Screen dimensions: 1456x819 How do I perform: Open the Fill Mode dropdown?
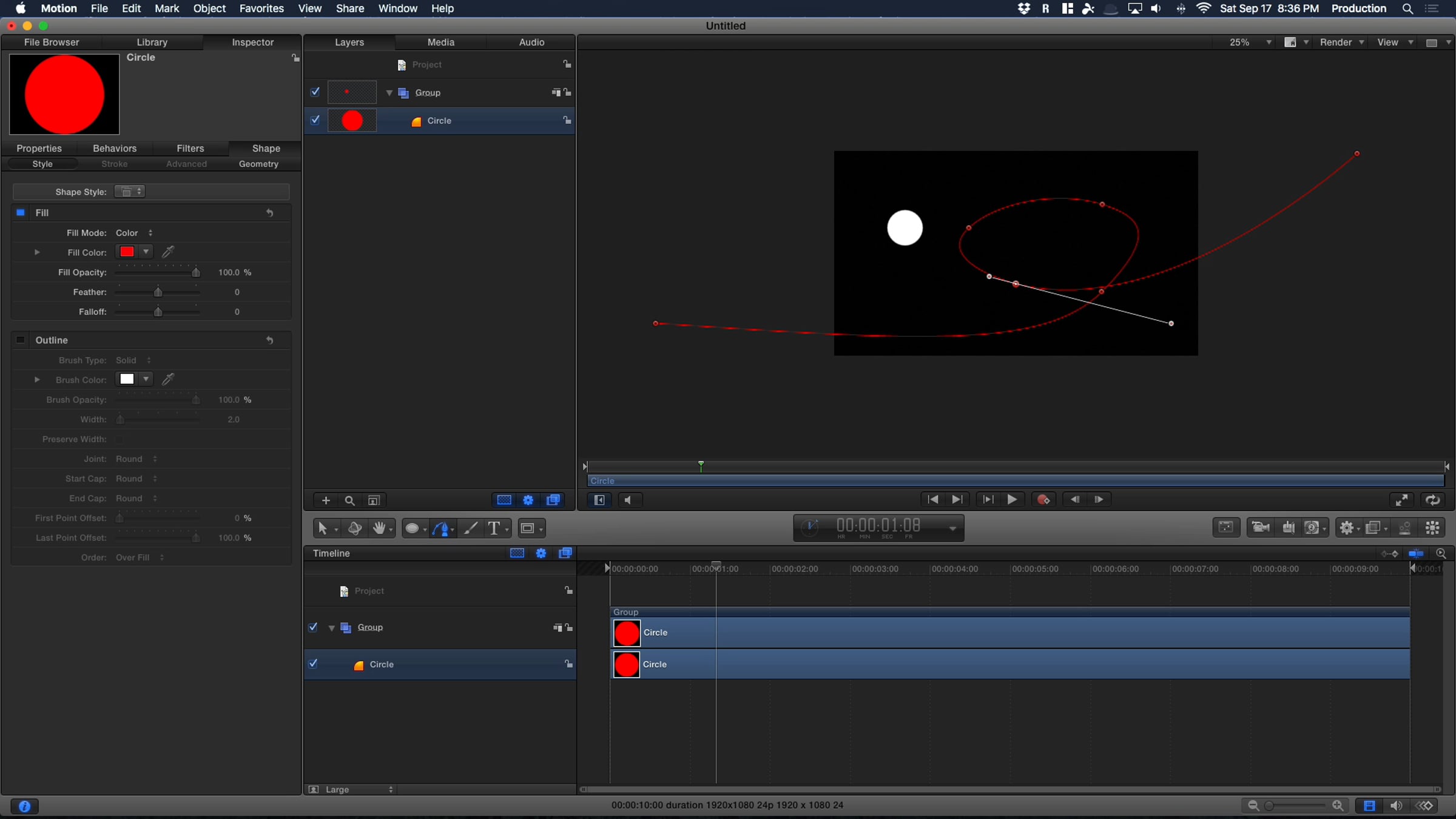coord(135,233)
